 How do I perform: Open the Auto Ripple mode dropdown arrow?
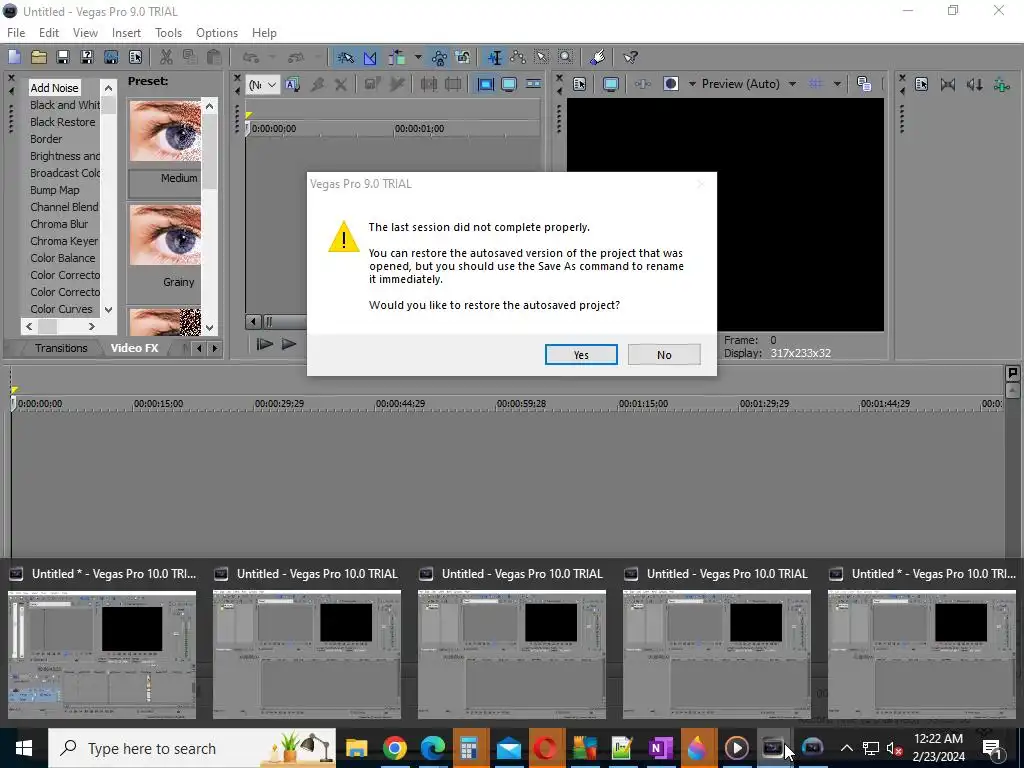(x=417, y=57)
